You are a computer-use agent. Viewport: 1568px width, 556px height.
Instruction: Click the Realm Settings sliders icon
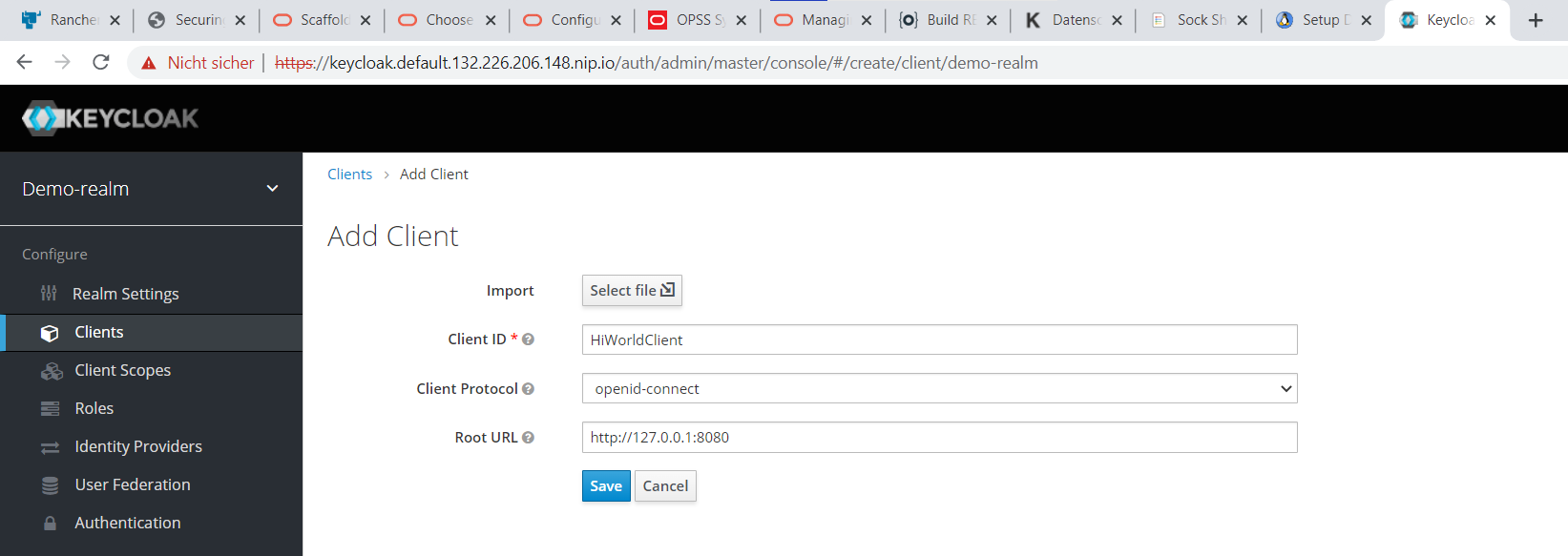[49, 293]
